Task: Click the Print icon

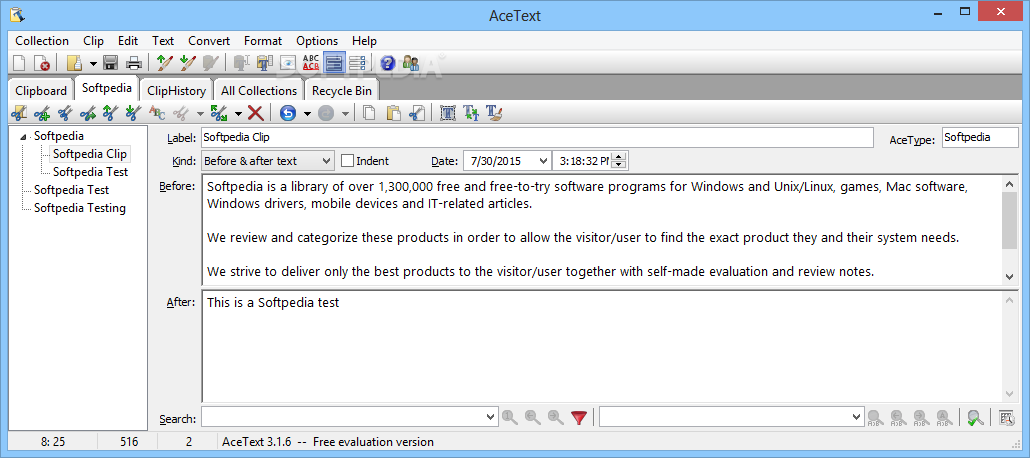Action: 134,63
